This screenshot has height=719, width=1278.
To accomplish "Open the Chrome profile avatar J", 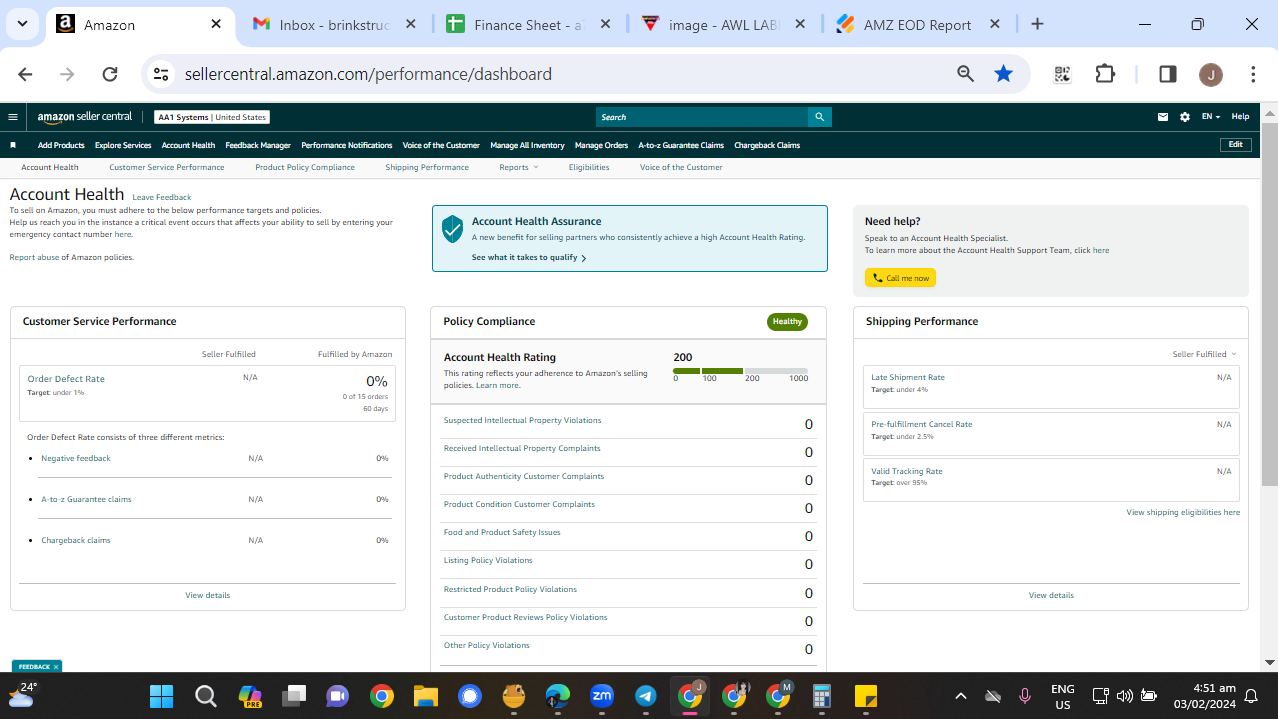I will point(1210,74).
